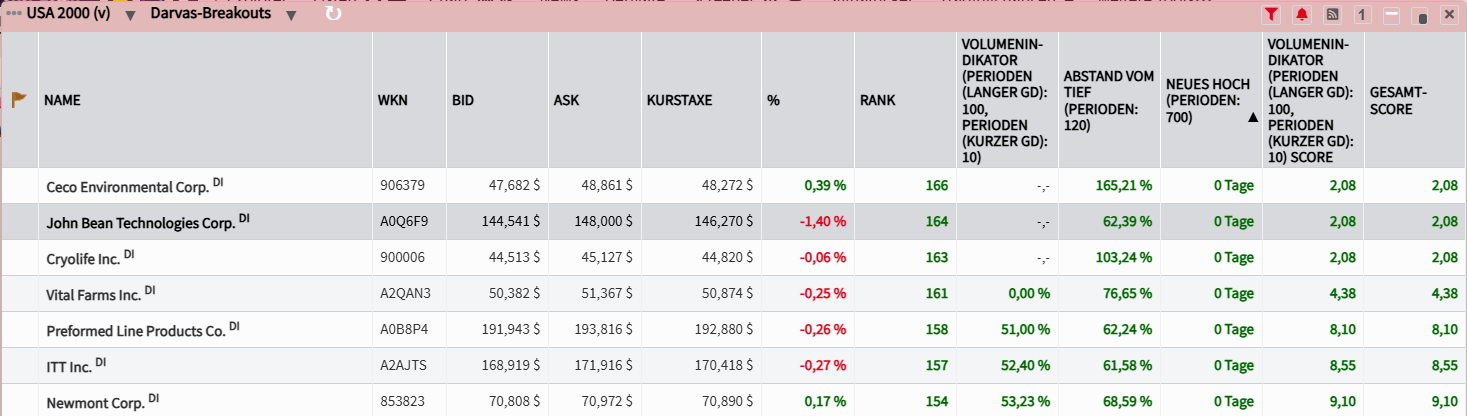Click the sort arrow in Neues Hoch header
This screenshot has width=1467, height=416.
click(x=1252, y=117)
